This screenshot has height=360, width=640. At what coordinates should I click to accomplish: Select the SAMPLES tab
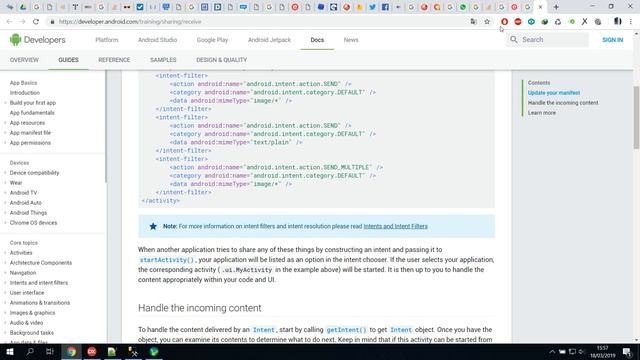click(163, 60)
